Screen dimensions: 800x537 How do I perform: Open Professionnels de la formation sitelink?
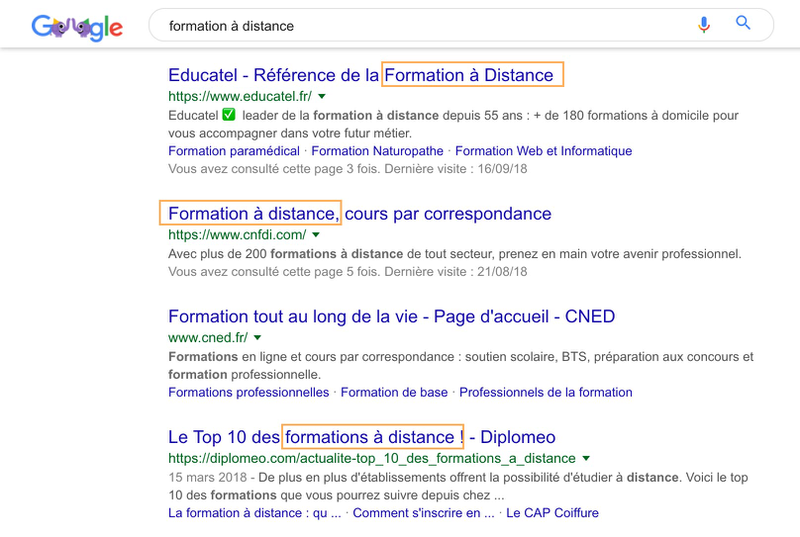(545, 393)
